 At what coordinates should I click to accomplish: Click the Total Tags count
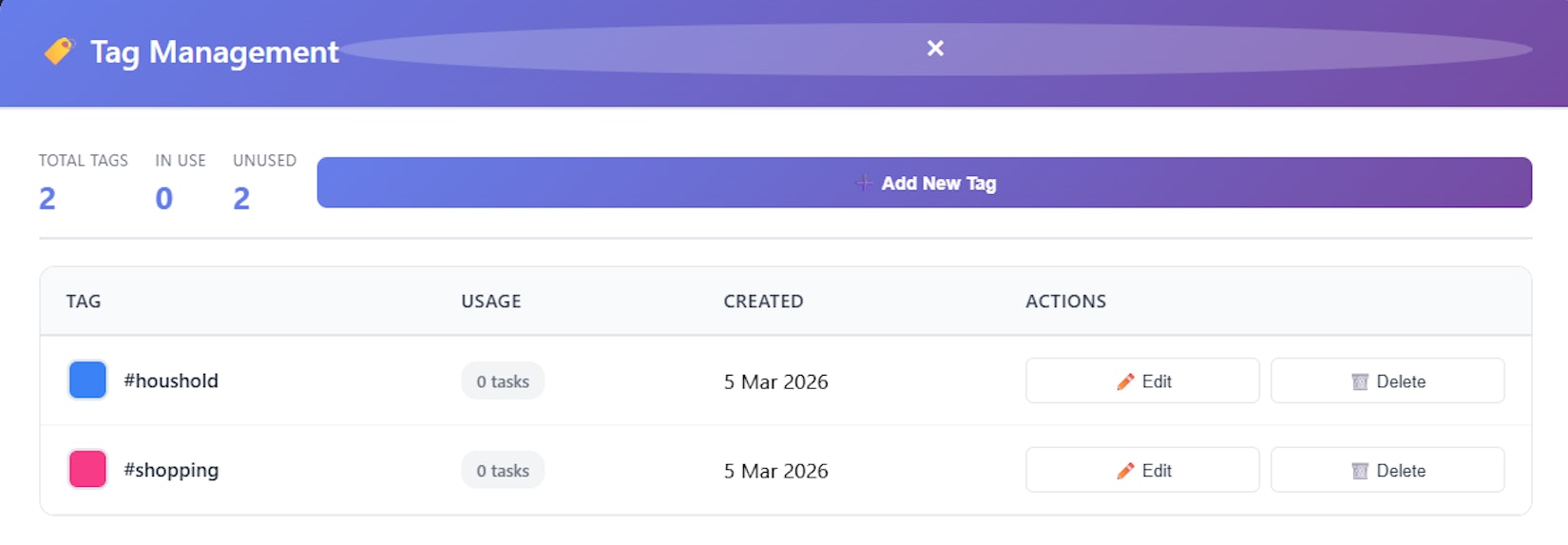(48, 199)
